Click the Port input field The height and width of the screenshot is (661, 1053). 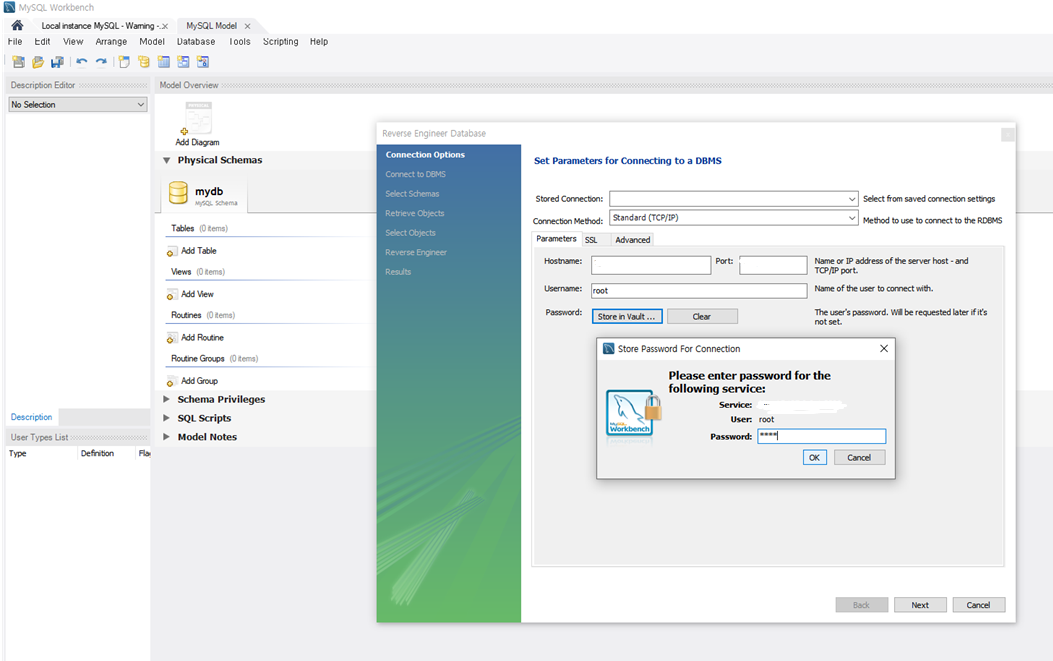(x=773, y=265)
